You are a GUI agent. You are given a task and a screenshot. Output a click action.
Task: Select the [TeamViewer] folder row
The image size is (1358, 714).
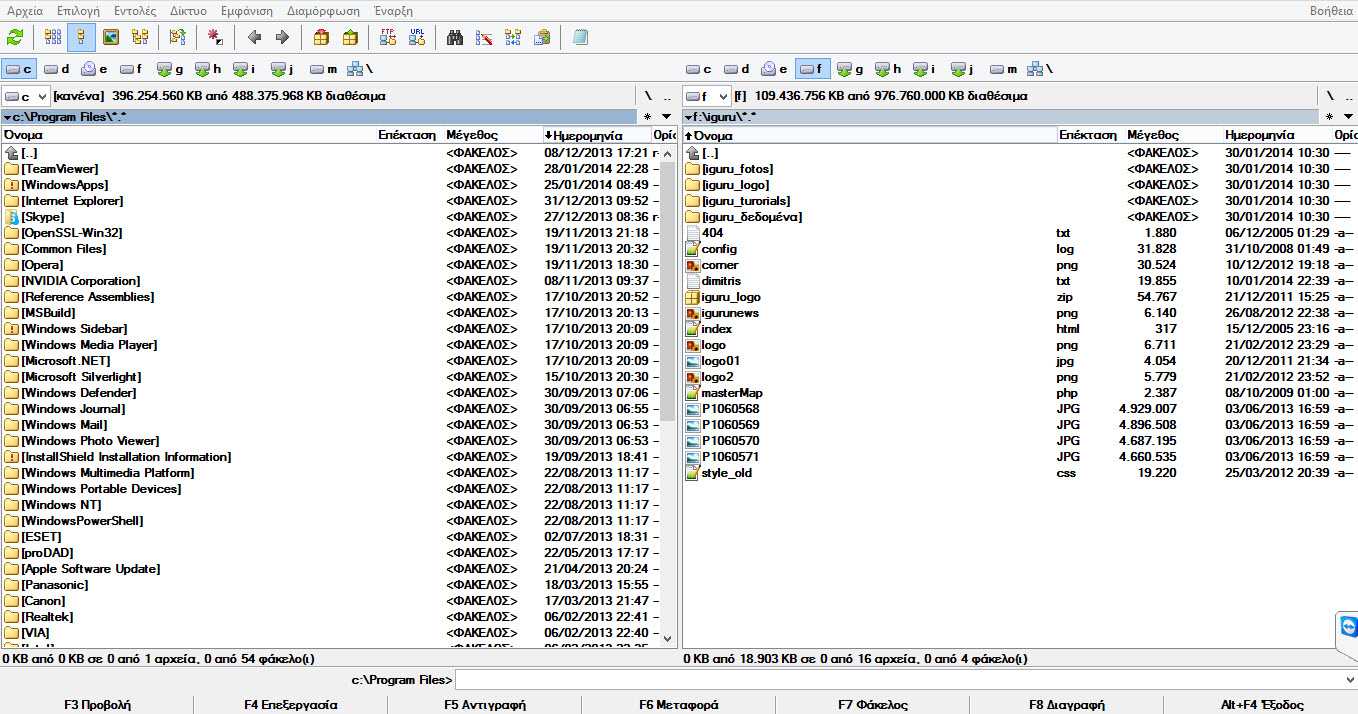coord(330,169)
